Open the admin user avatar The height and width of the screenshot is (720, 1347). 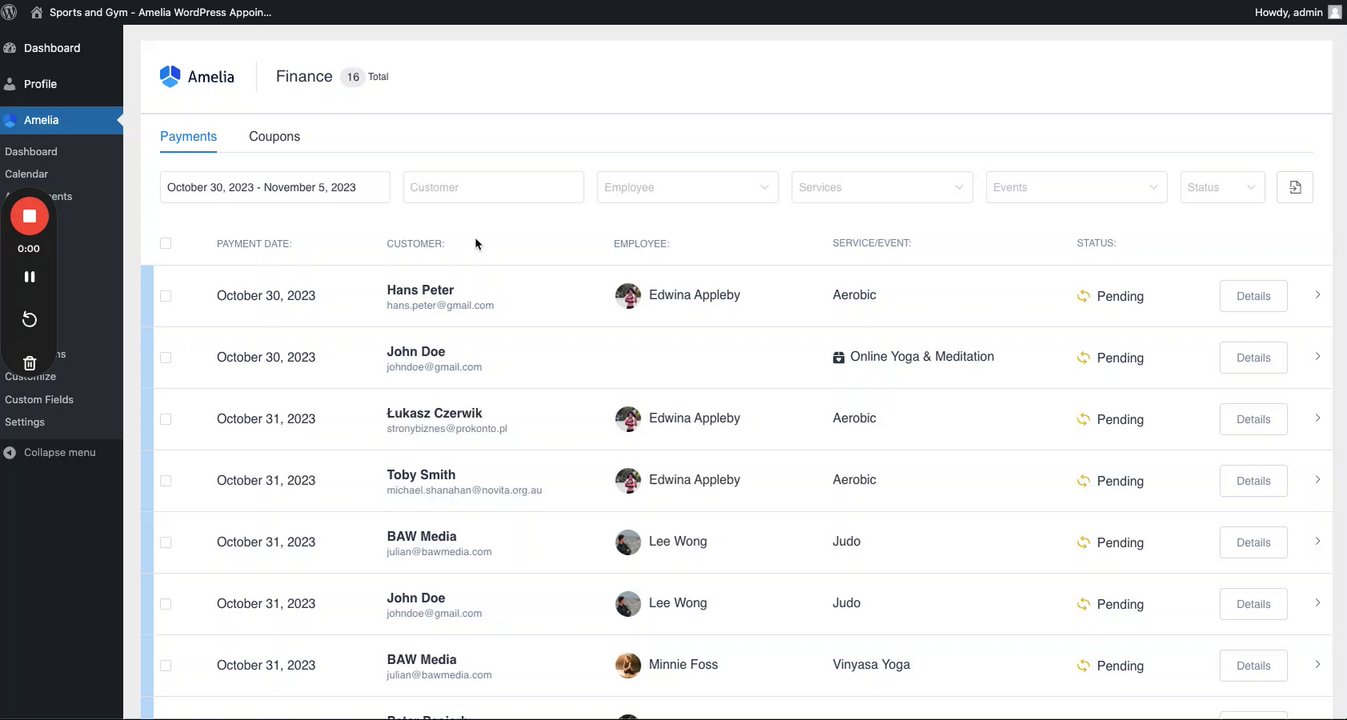click(1334, 12)
